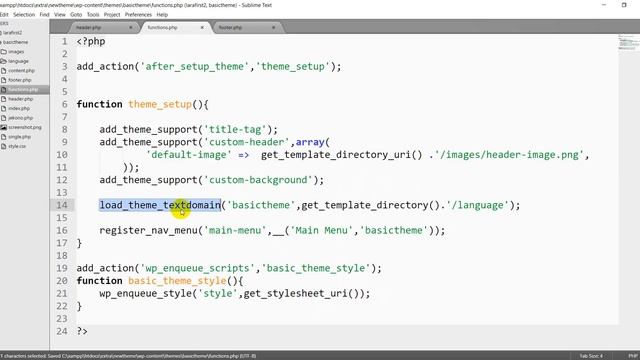Image resolution: width=640 pixels, height=360 pixels.
Task: Select functions.php in the sidebar
Action: click(23, 89)
